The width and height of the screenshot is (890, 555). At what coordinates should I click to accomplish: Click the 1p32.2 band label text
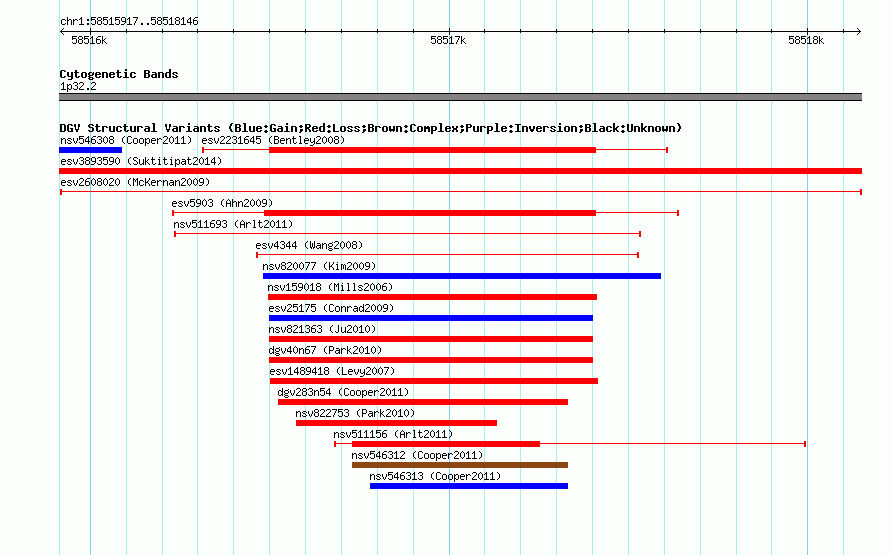click(x=78, y=86)
